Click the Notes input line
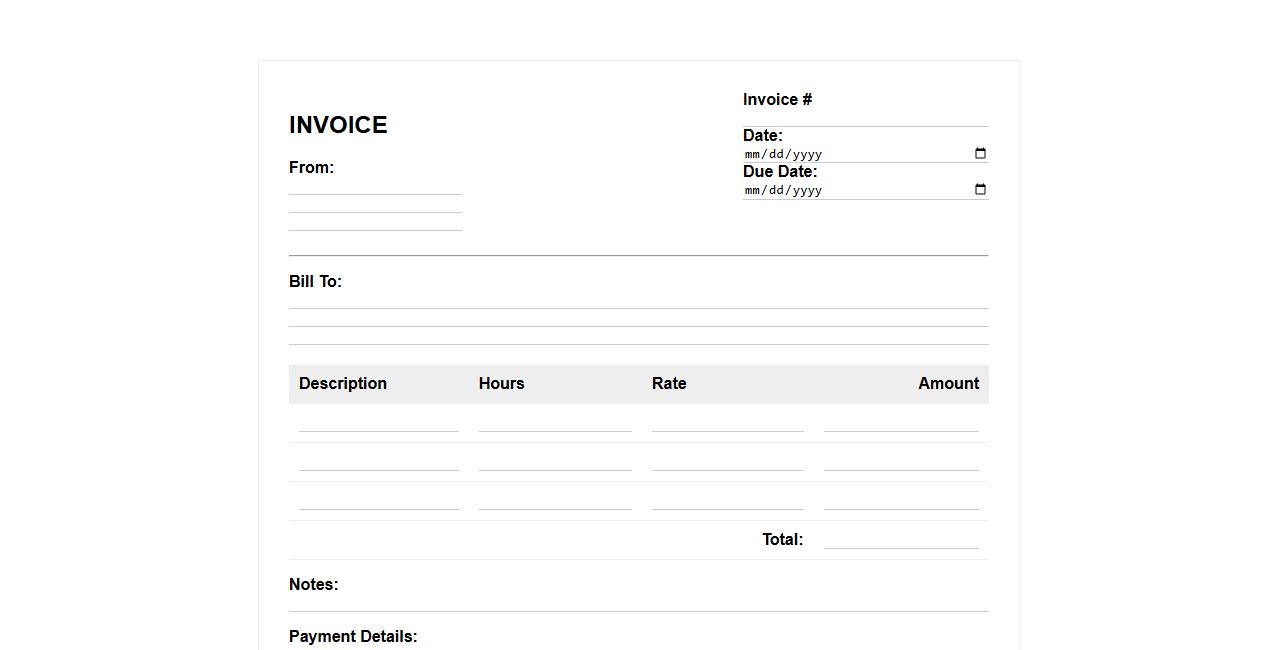The image size is (1278, 650). [638, 603]
